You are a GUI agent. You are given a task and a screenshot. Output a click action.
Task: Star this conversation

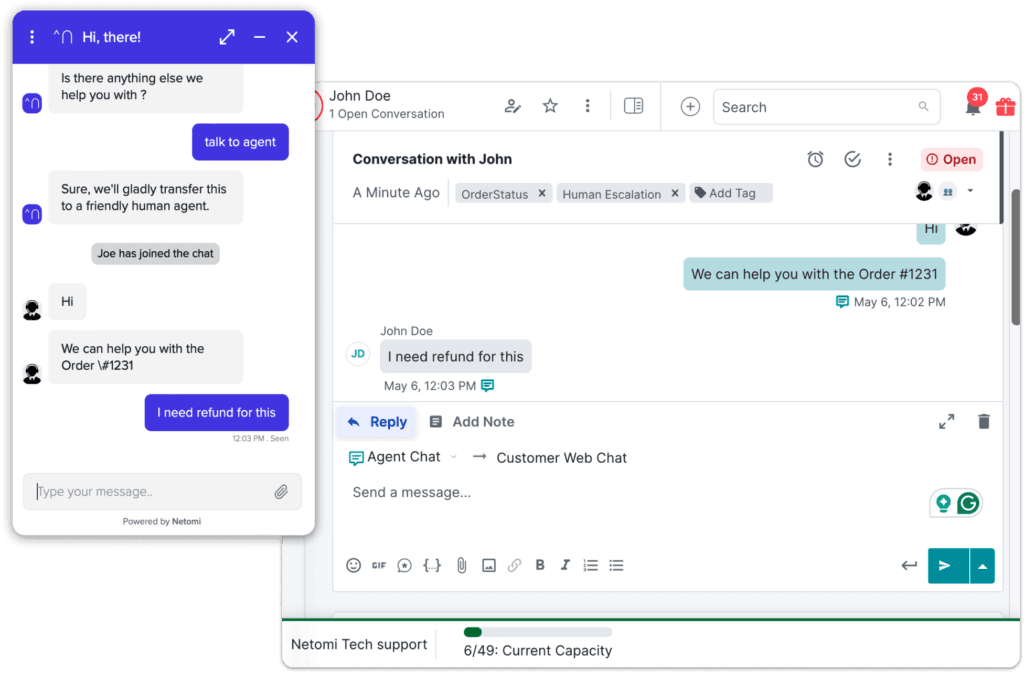(550, 106)
